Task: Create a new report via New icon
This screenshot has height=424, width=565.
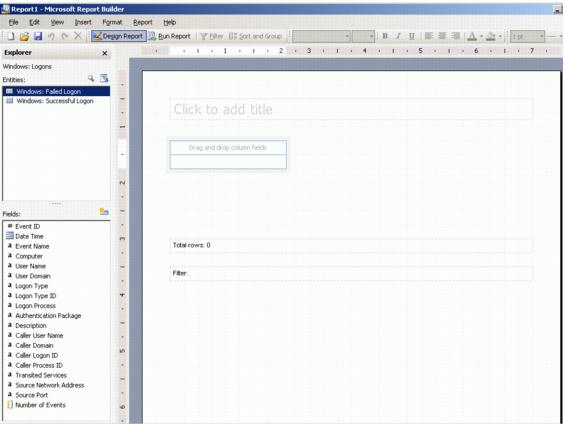Action: [x=11, y=36]
